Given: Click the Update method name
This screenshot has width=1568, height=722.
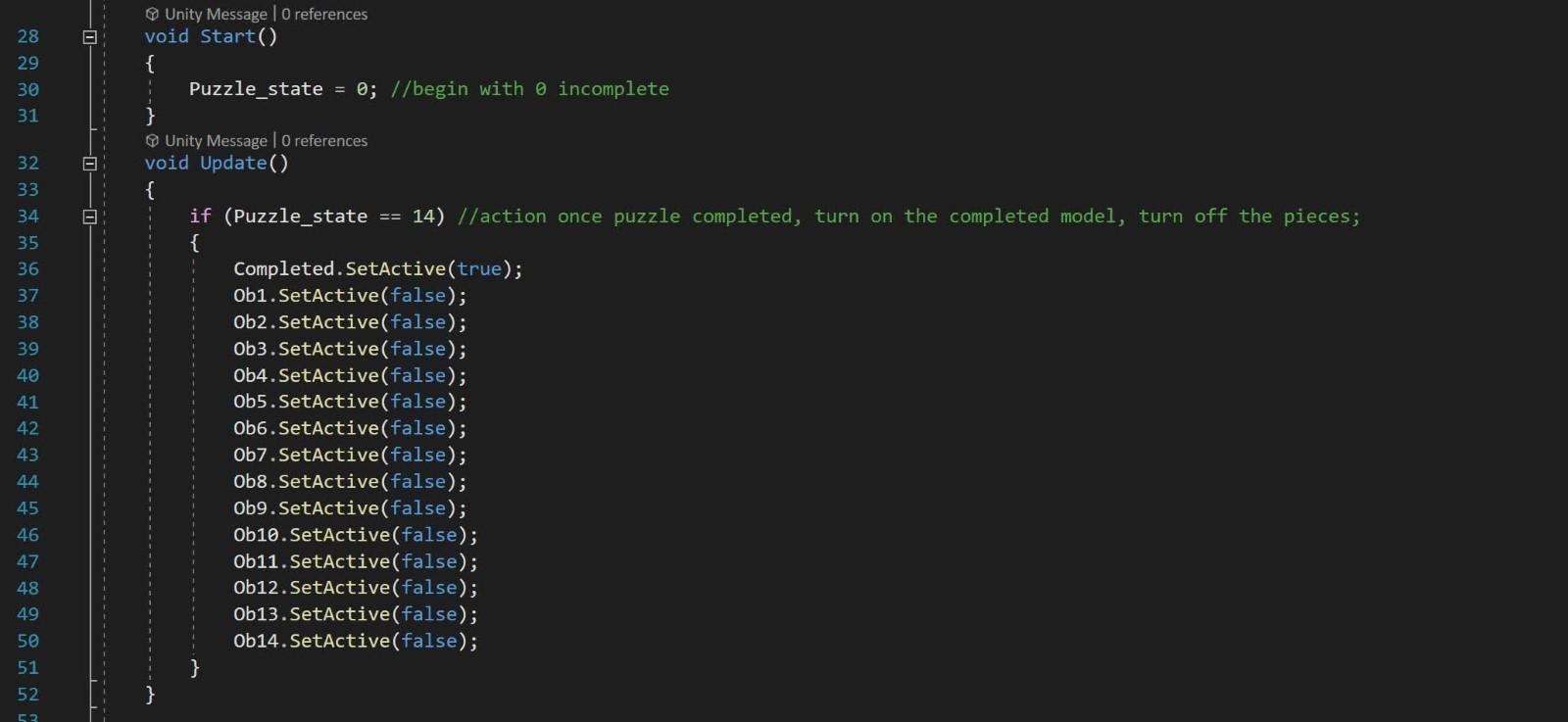Looking at the screenshot, I should 233,163.
